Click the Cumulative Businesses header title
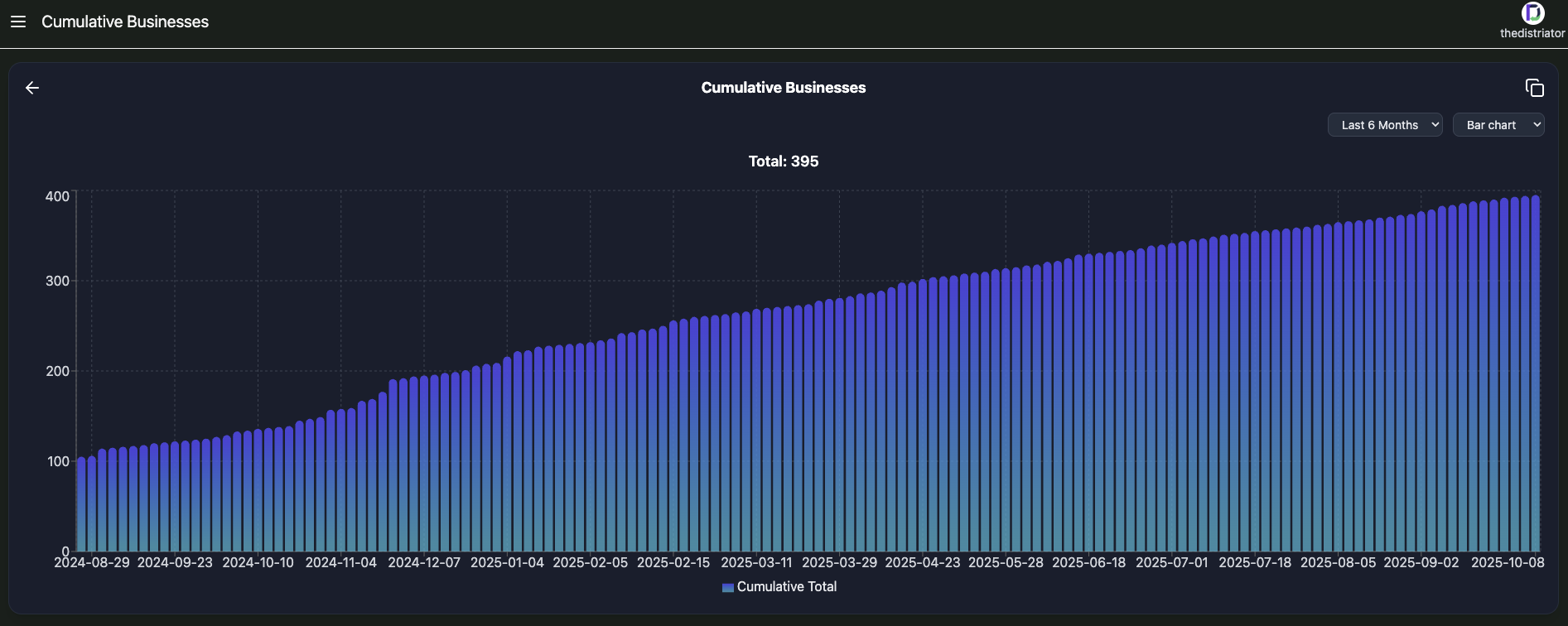Image resolution: width=1568 pixels, height=626 pixels. (x=125, y=22)
